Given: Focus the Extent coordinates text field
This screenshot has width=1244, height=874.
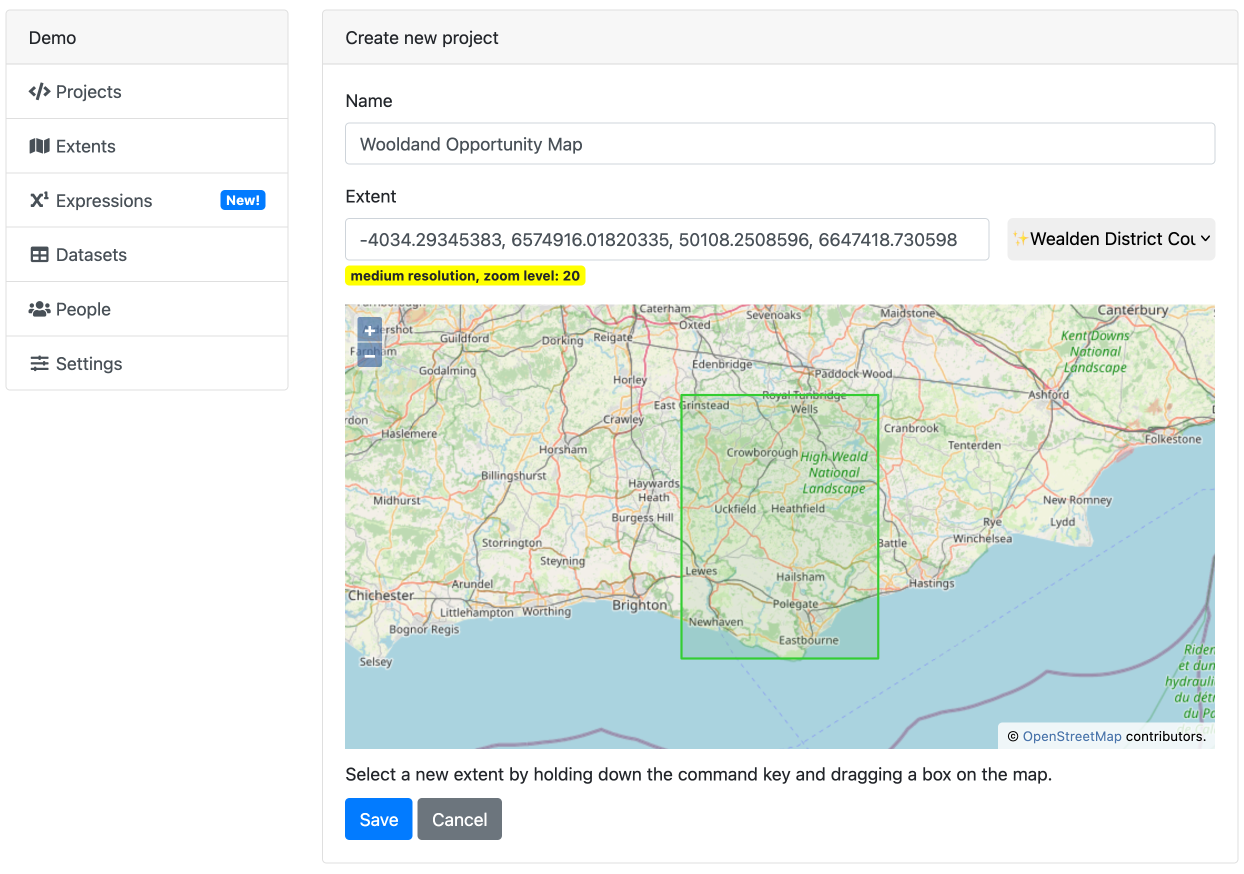Looking at the screenshot, I should pos(666,239).
